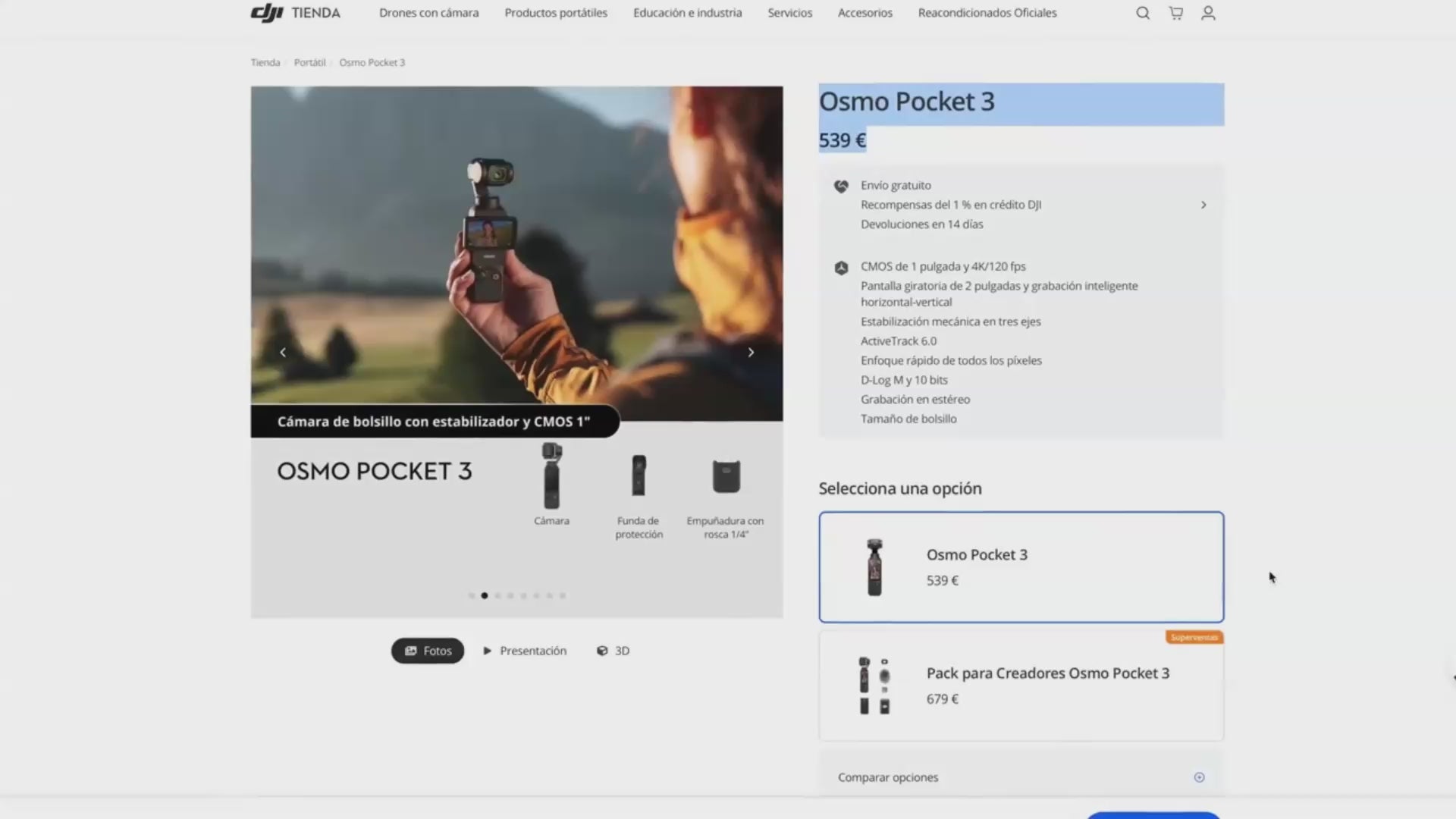Viewport: 1456px width, 819px height.
Task: Select Pack para Creadores Osmo Pocket 3 option
Action: coord(1021,686)
